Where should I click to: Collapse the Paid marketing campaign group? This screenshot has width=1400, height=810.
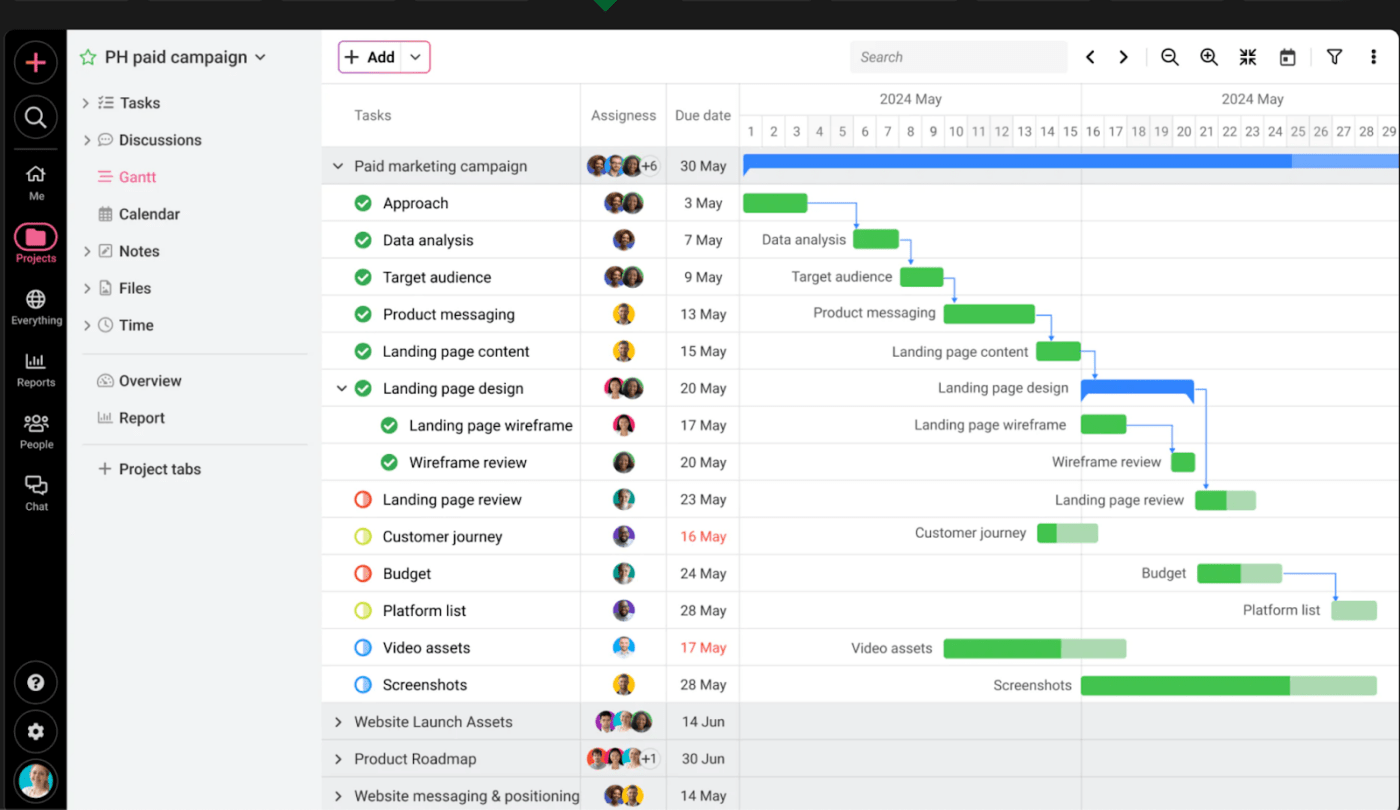pos(338,166)
